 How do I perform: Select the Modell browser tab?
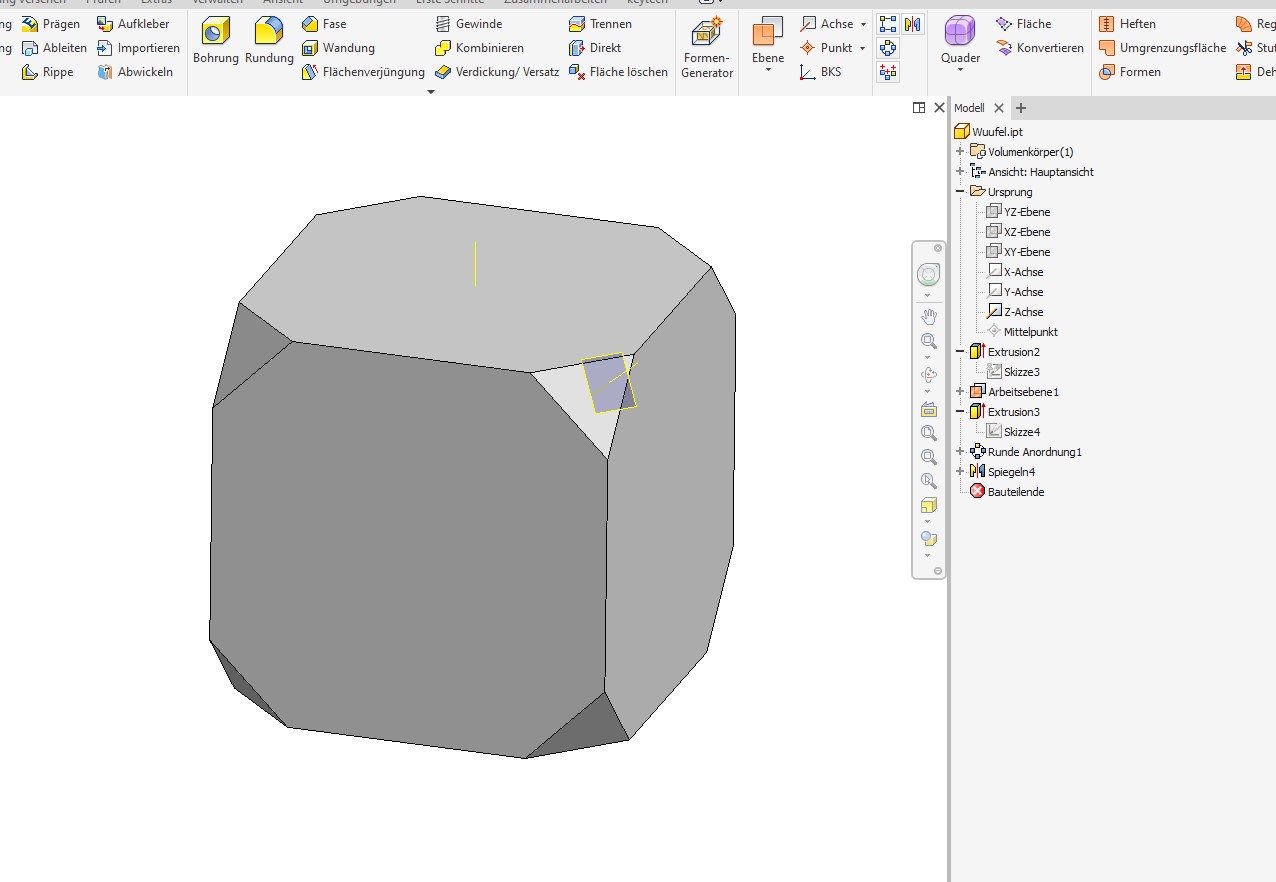coord(969,108)
